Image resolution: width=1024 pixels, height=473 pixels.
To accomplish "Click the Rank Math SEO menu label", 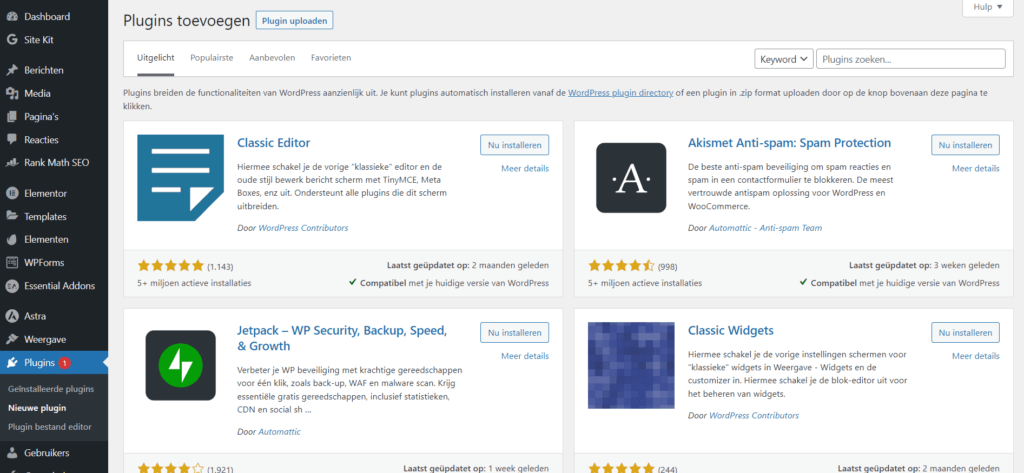I will click(x=57, y=163).
